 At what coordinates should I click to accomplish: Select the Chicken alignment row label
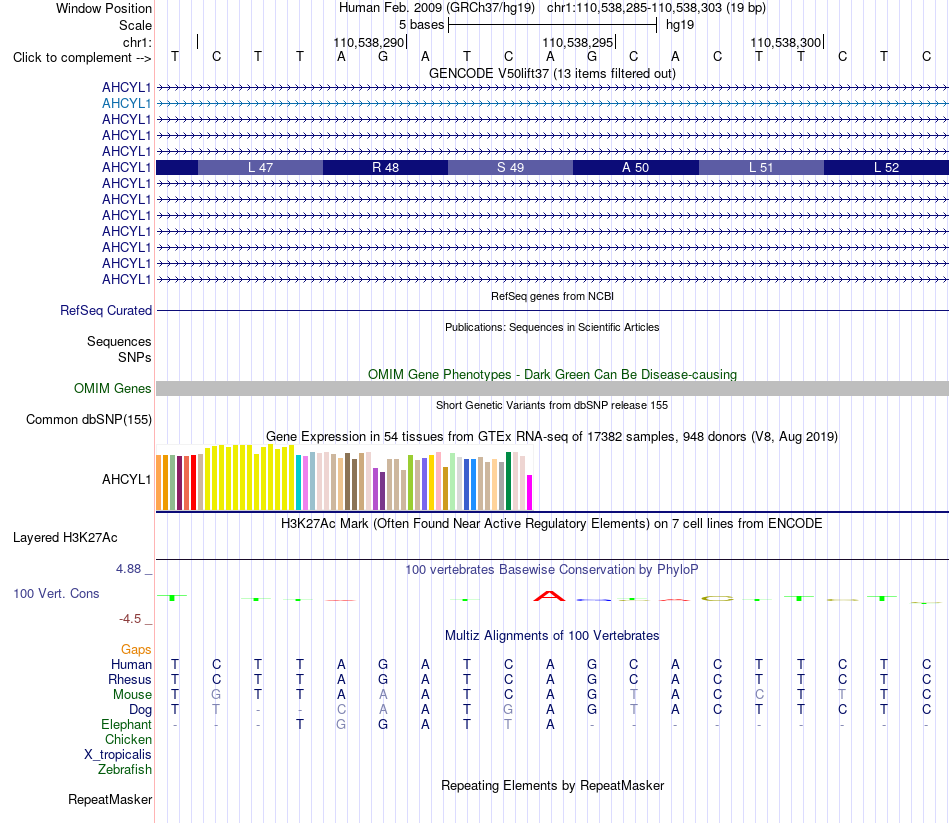tap(128, 739)
